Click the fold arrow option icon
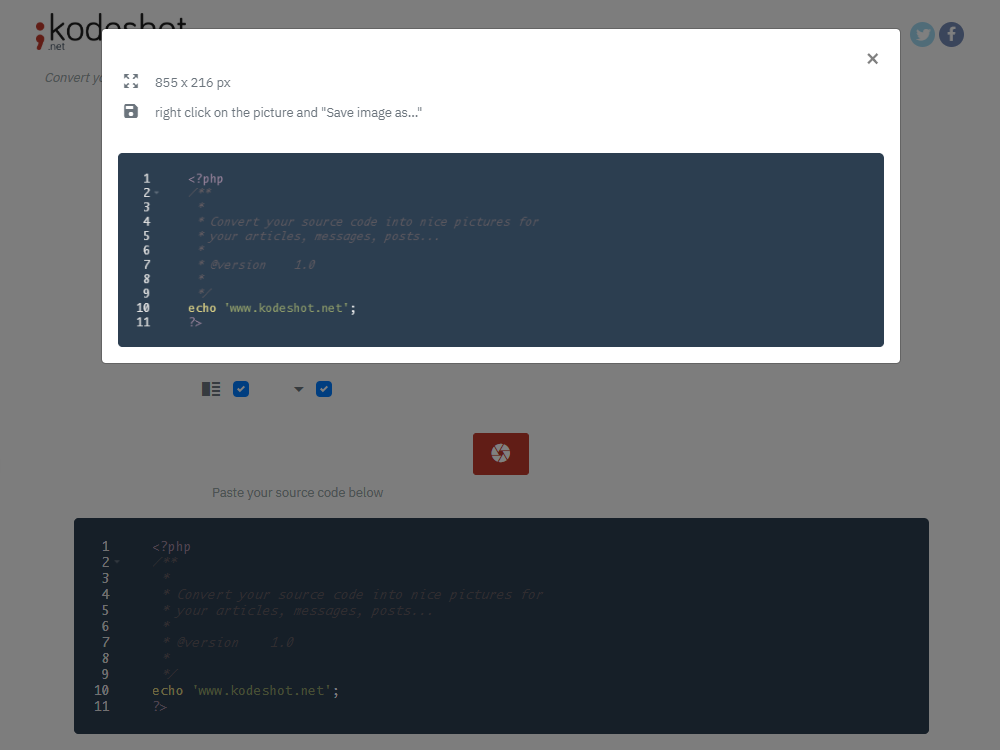Image resolution: width=1000 pixels, height=750 pixels. (x=298, y=389)
